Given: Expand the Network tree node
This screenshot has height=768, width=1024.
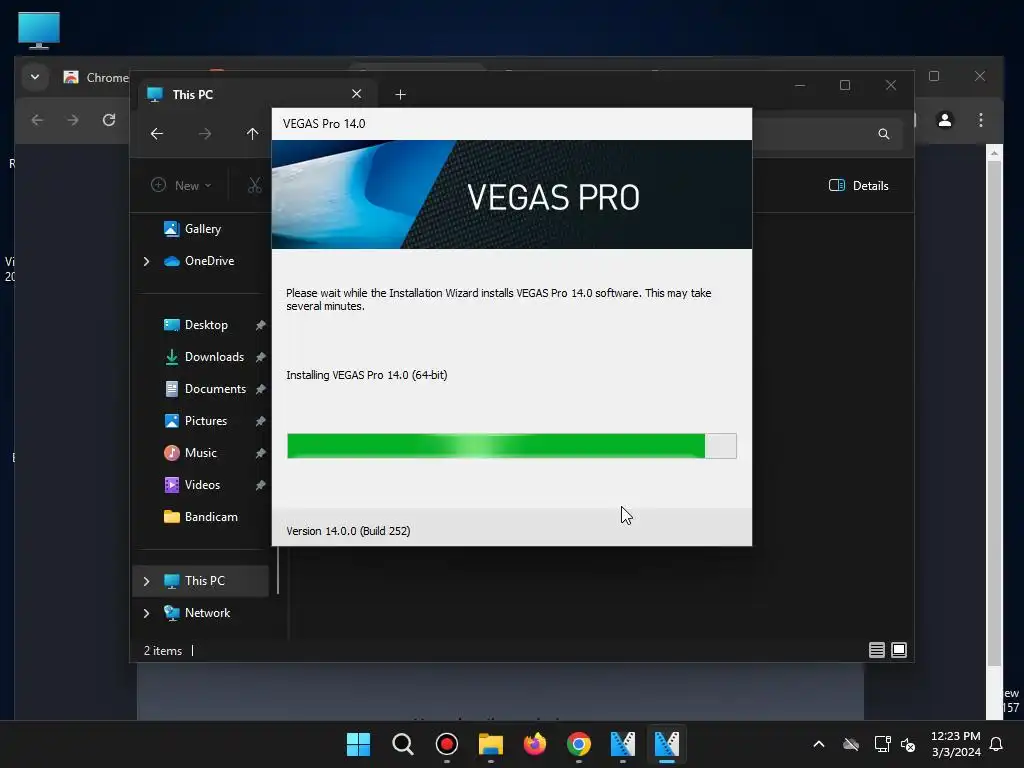Looking at the screenshot, I should coord(146,613).
